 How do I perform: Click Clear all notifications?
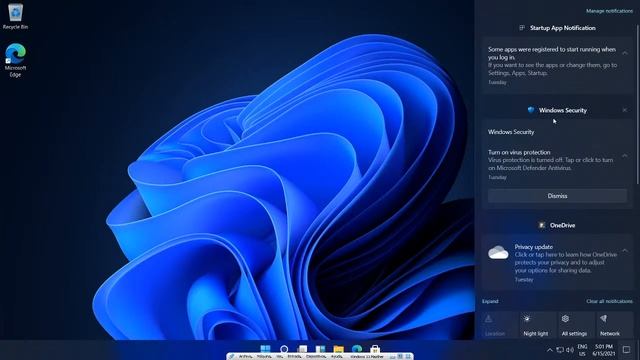click(x=609, y=301)
